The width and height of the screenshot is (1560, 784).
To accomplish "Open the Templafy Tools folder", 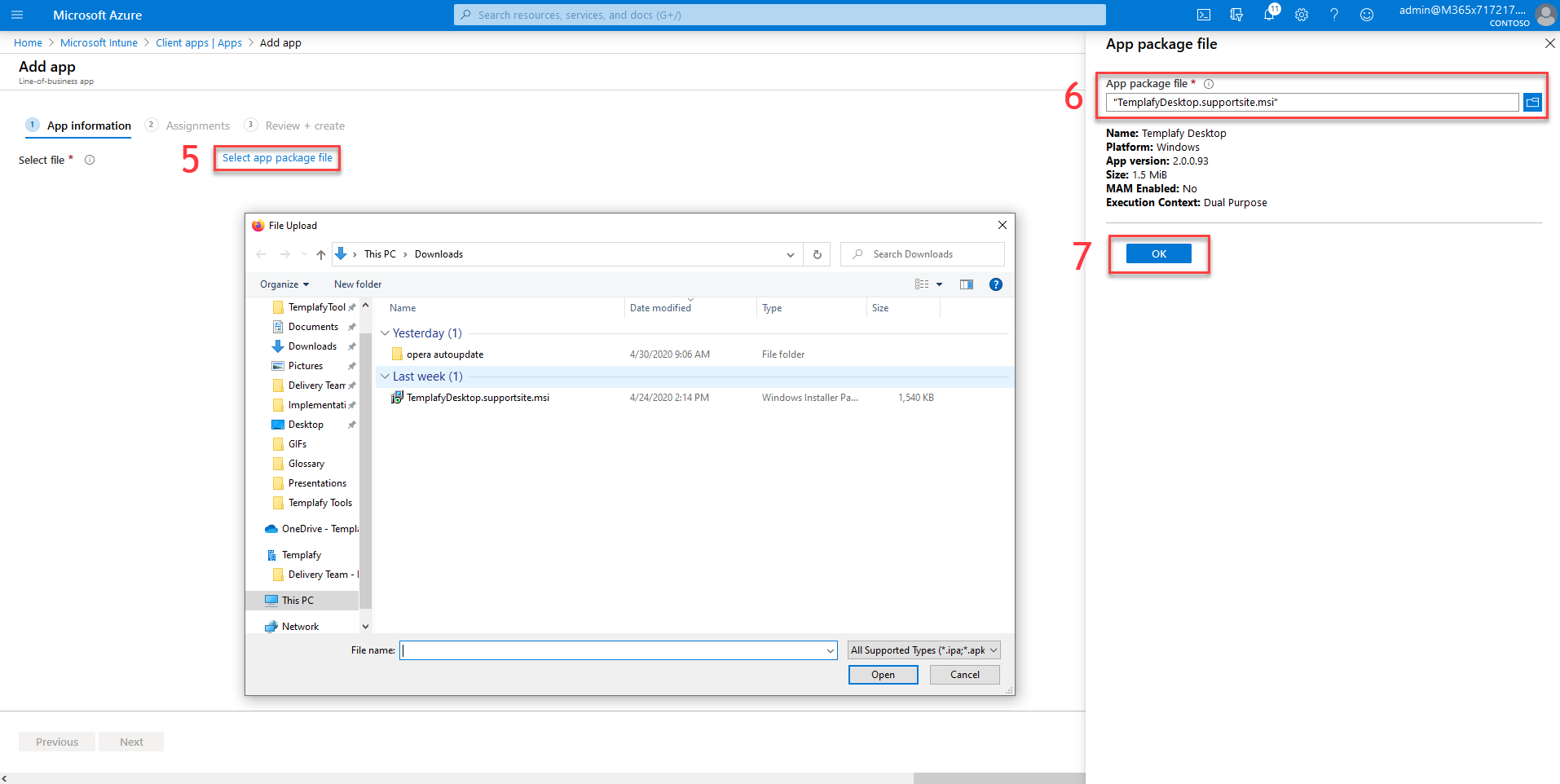I will pos(320,503).
